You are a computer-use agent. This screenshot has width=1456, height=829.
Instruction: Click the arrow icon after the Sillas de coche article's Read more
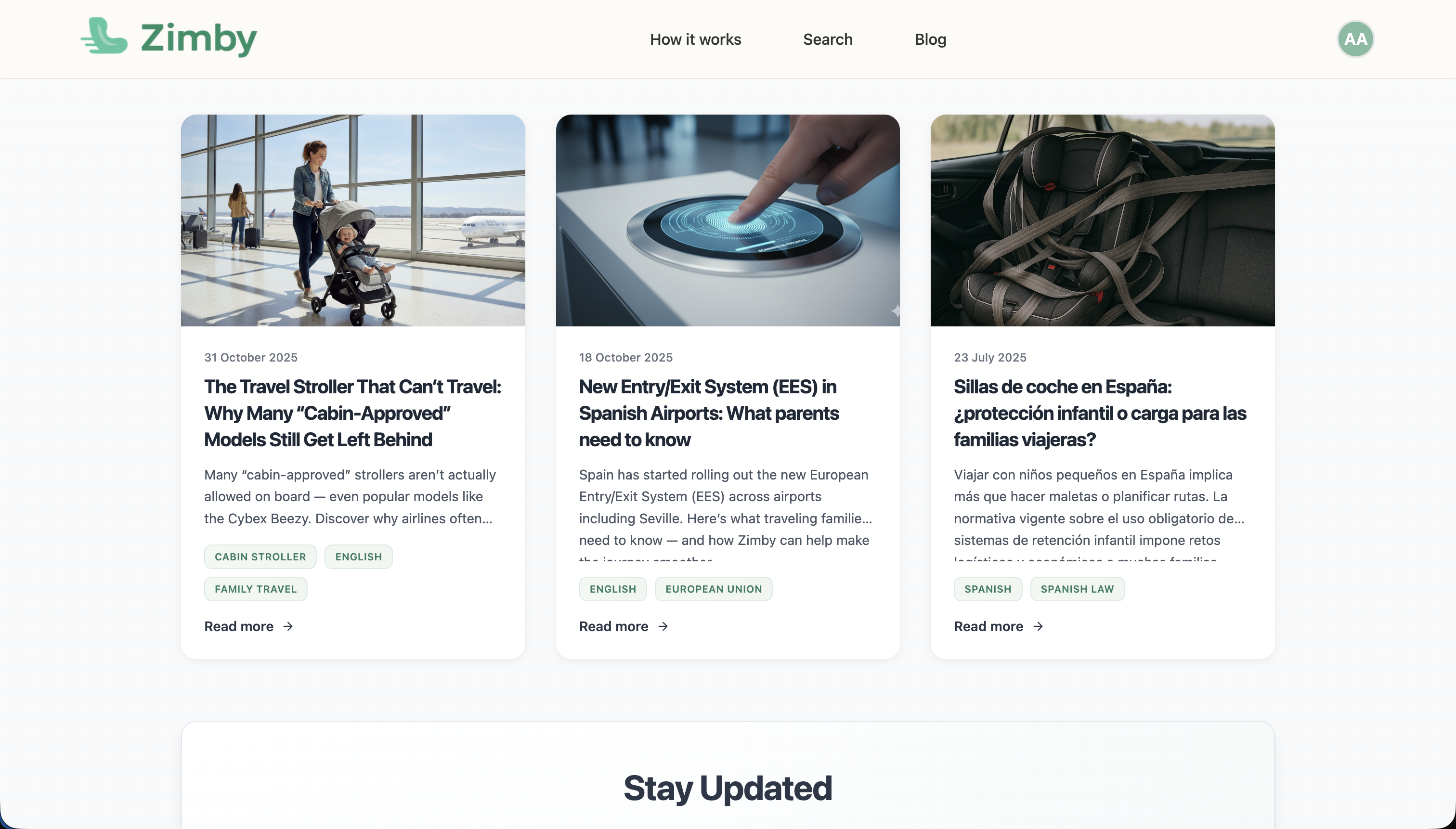click(x=1038, y=626)
